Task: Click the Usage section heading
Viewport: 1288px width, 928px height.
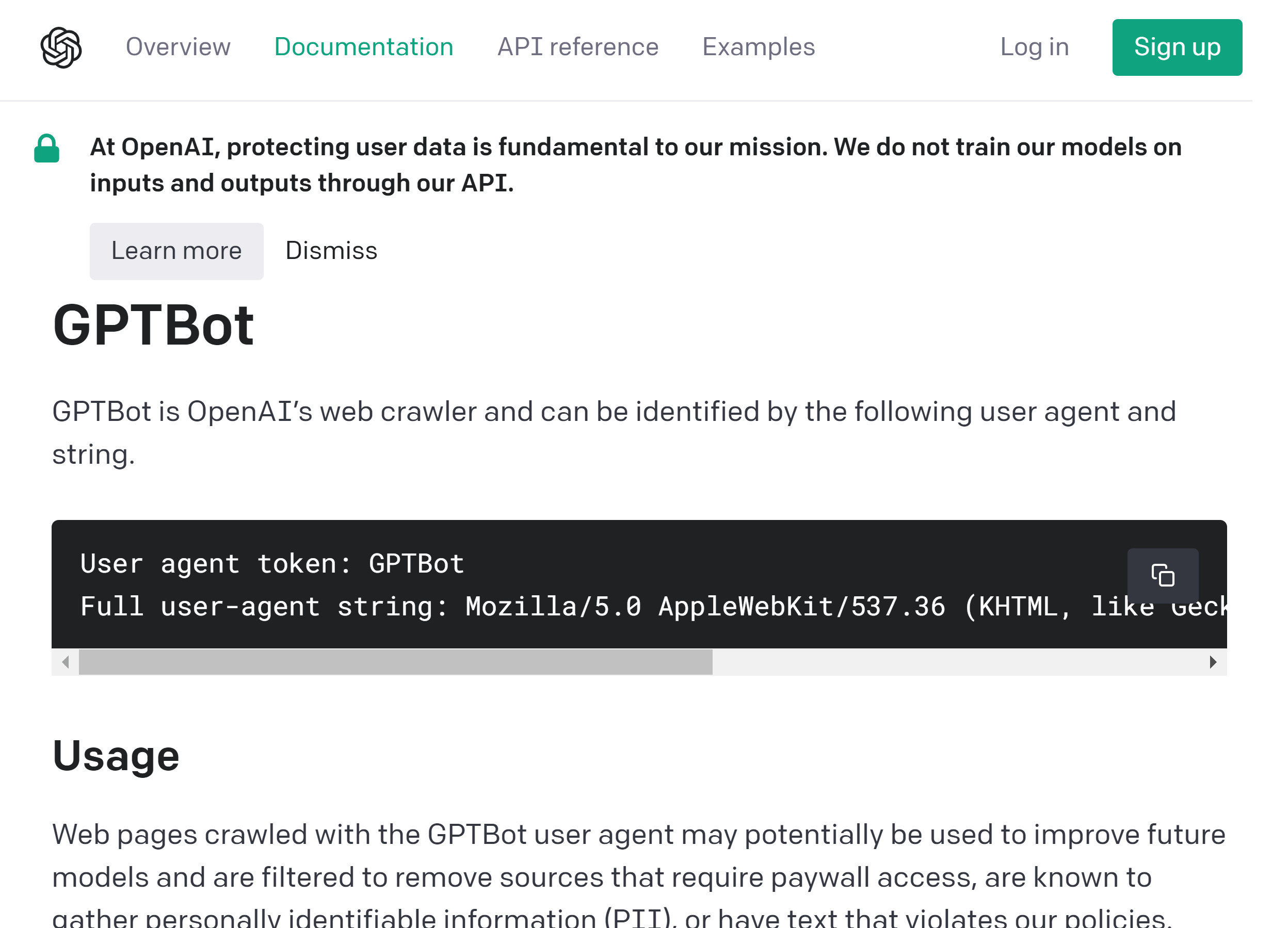Action: [x=116, y=756]
